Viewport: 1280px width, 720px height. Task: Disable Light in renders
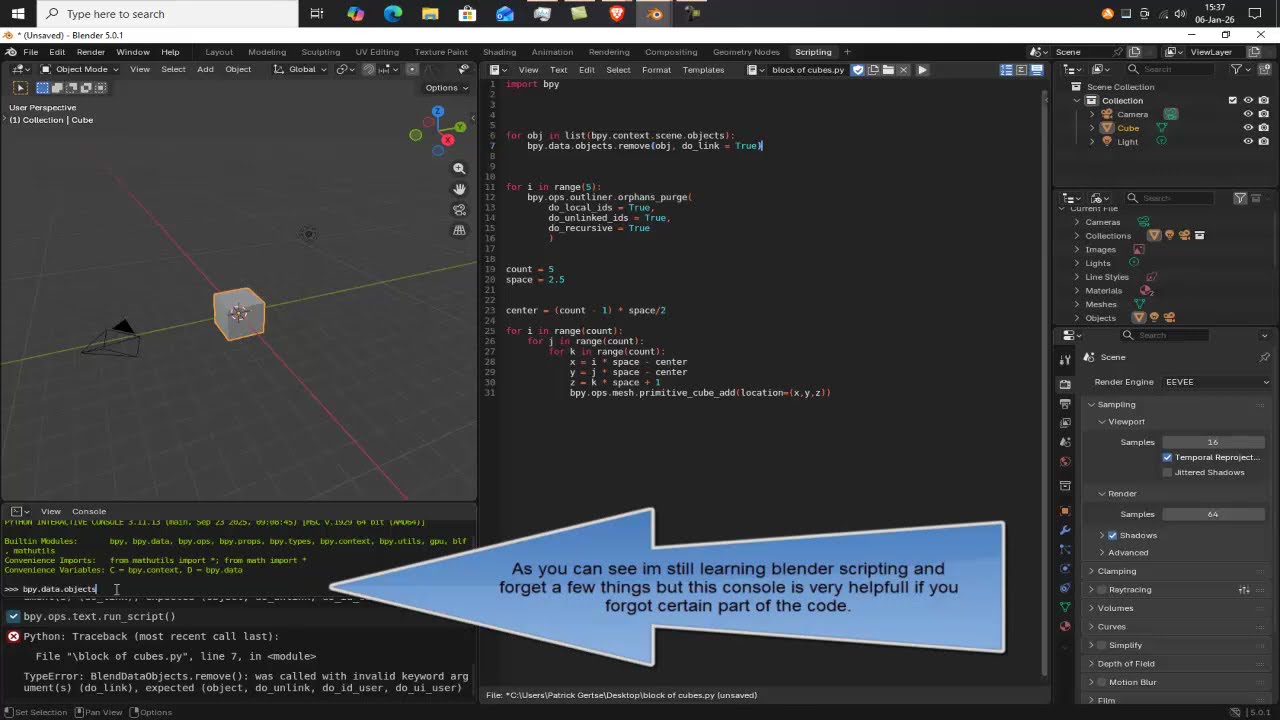1264,141
